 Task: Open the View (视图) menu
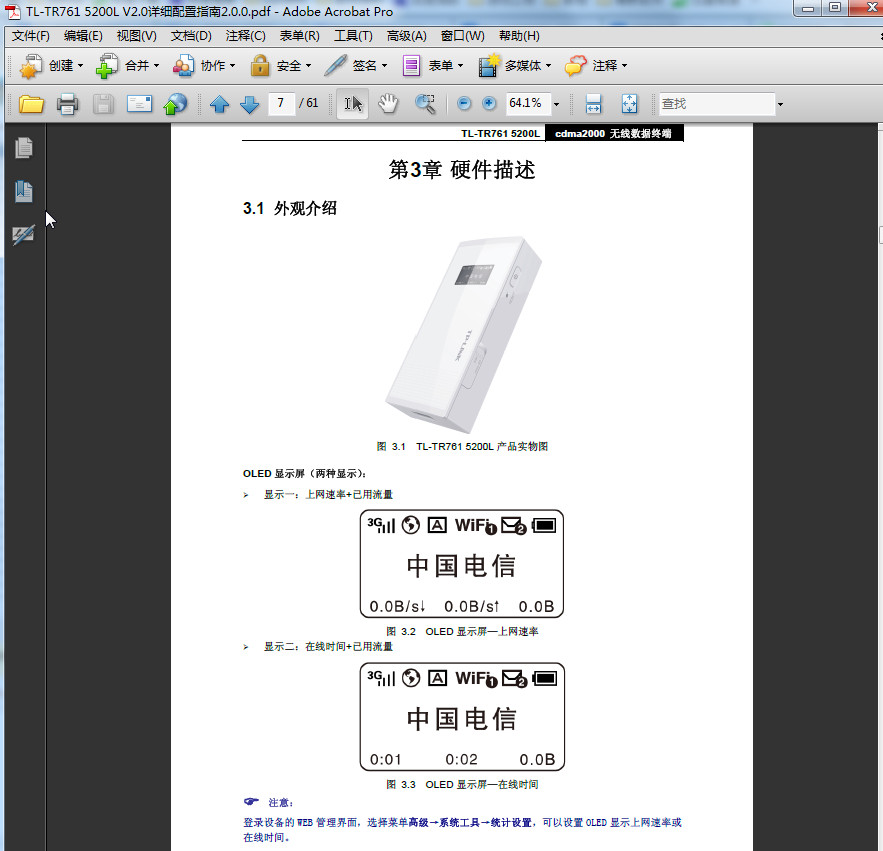point(137,36)
